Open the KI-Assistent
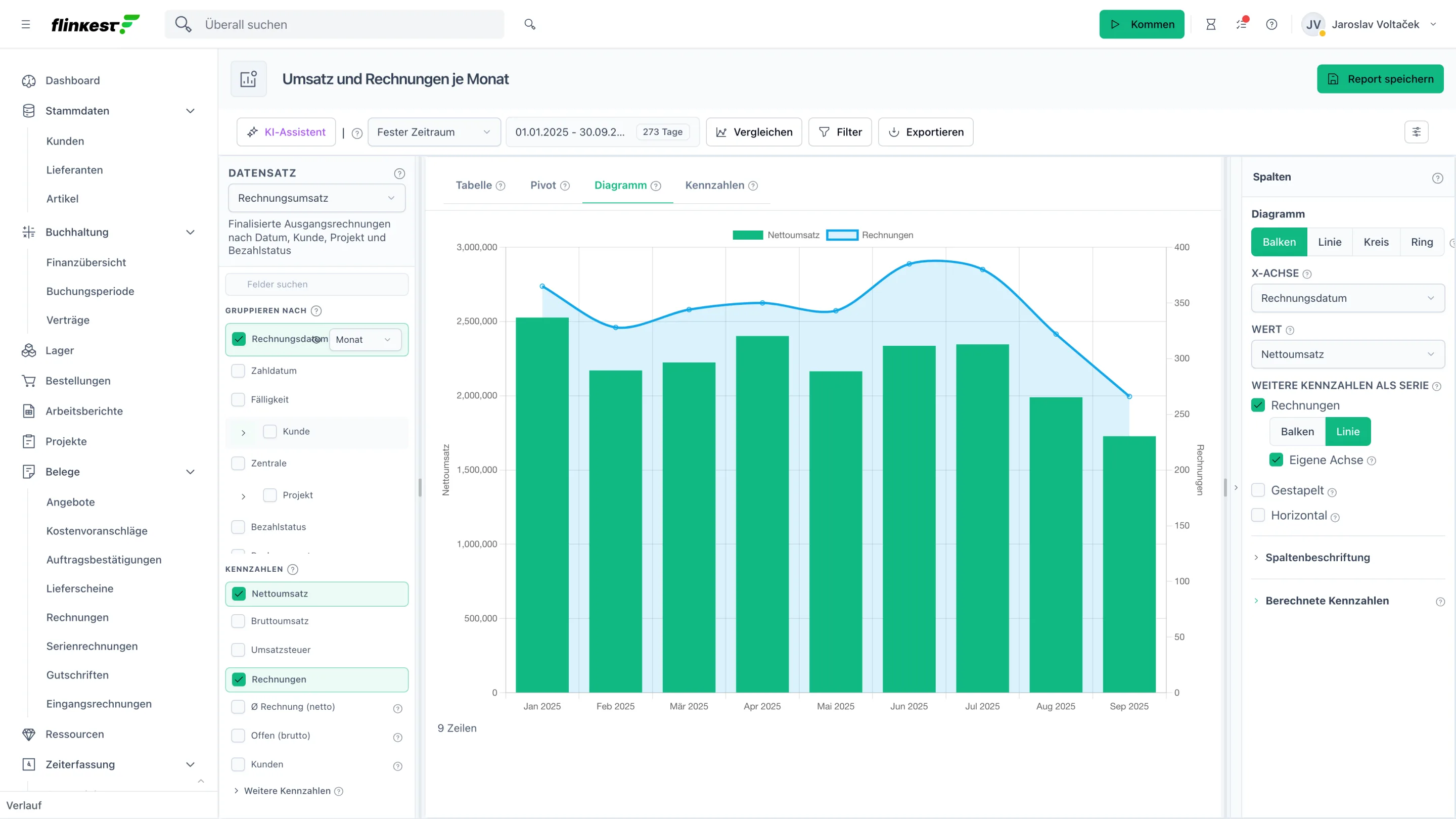 [x=286, y=131]
